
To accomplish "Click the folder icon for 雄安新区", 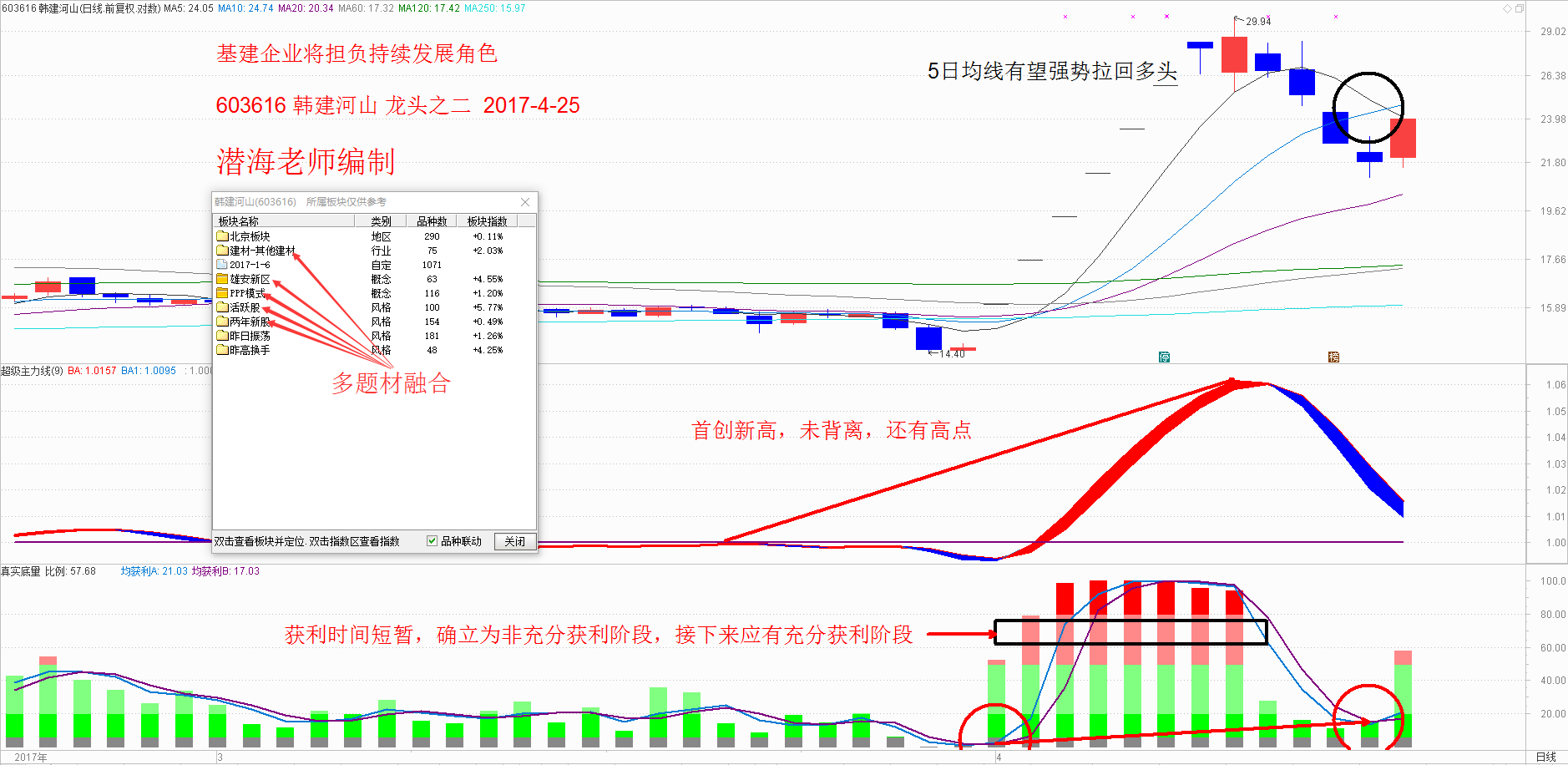I will point(222,279).
